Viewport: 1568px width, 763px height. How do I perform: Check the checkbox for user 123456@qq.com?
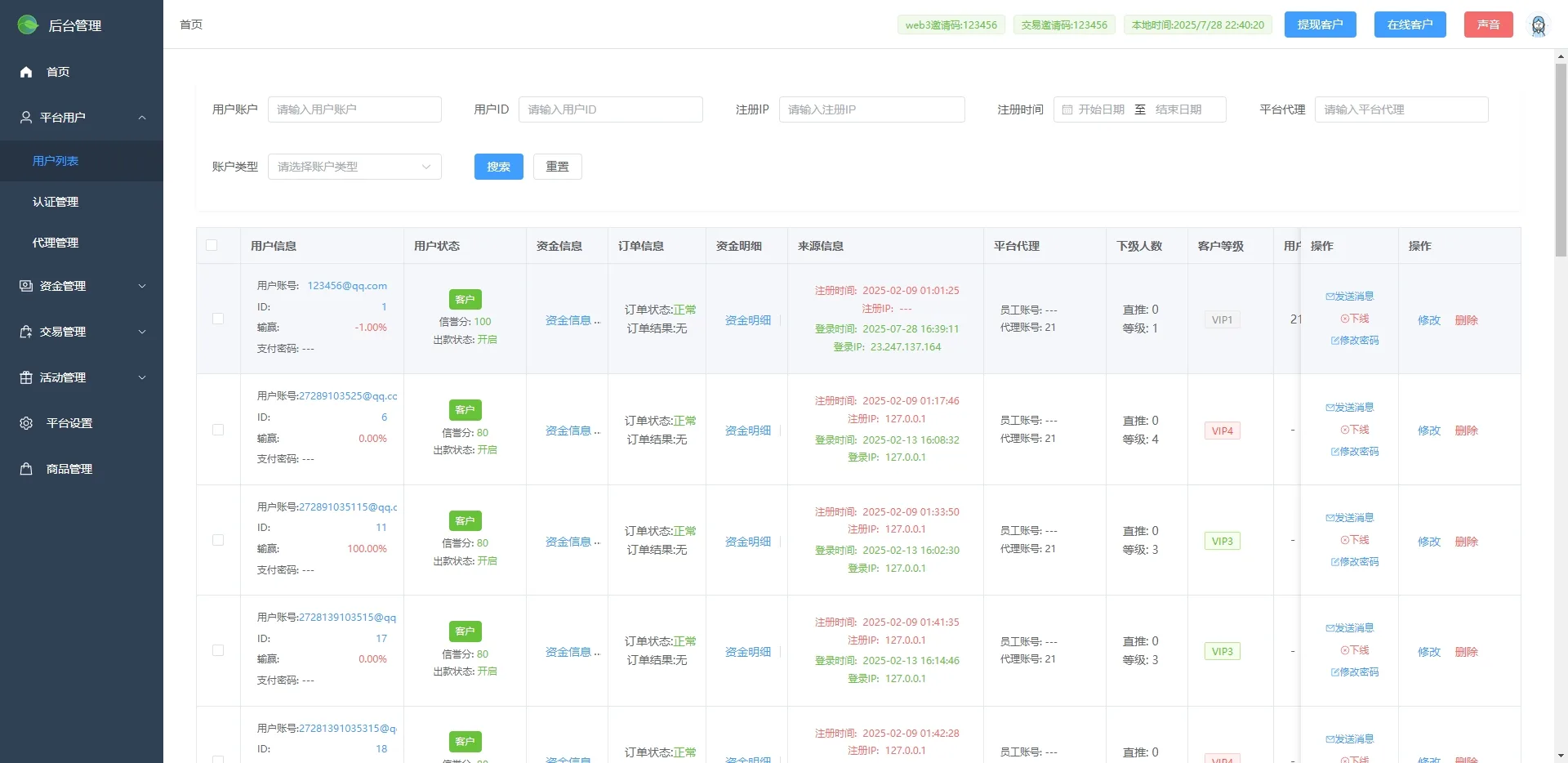coord(218,319)
